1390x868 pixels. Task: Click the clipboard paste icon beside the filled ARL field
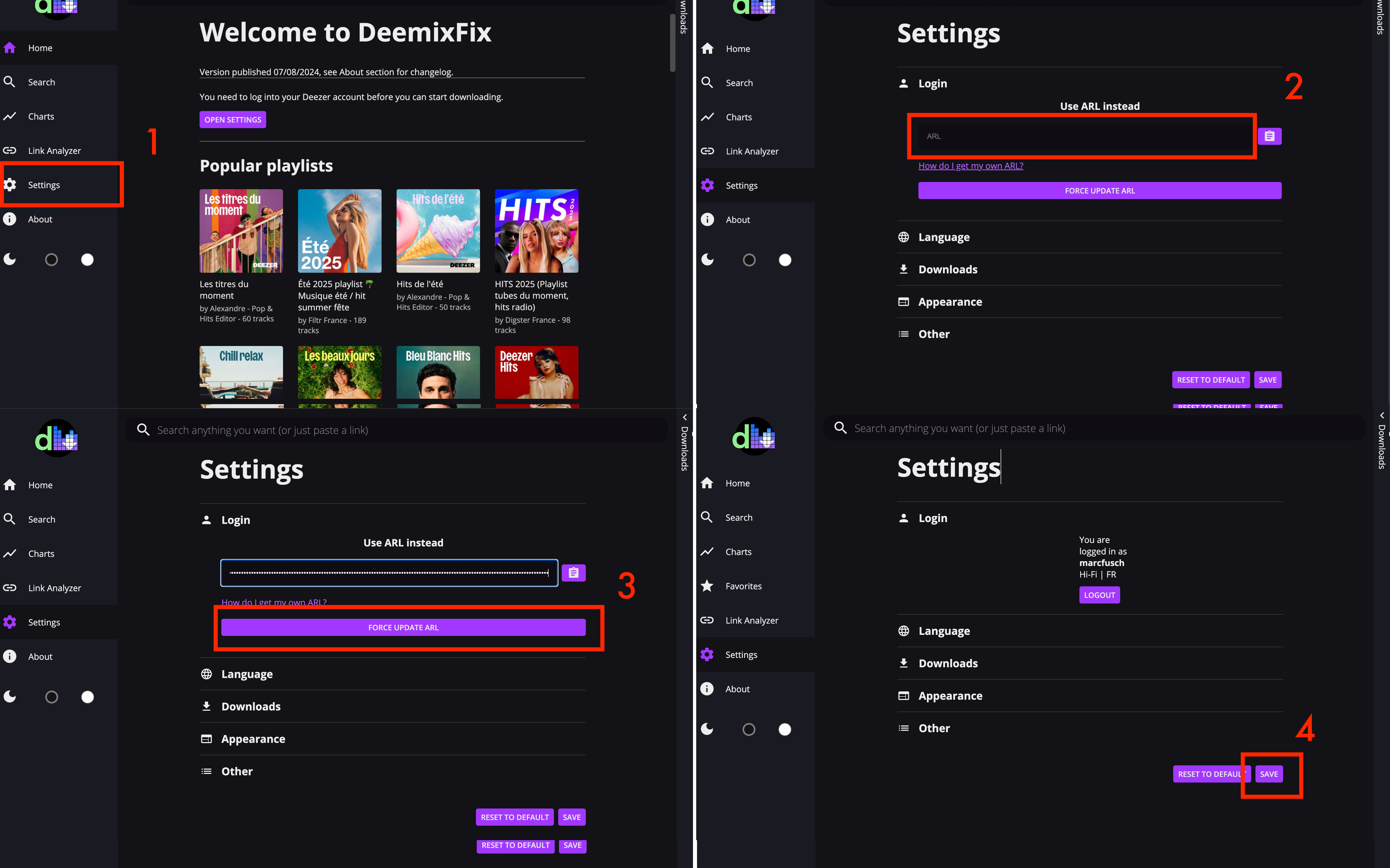(573, 573)
